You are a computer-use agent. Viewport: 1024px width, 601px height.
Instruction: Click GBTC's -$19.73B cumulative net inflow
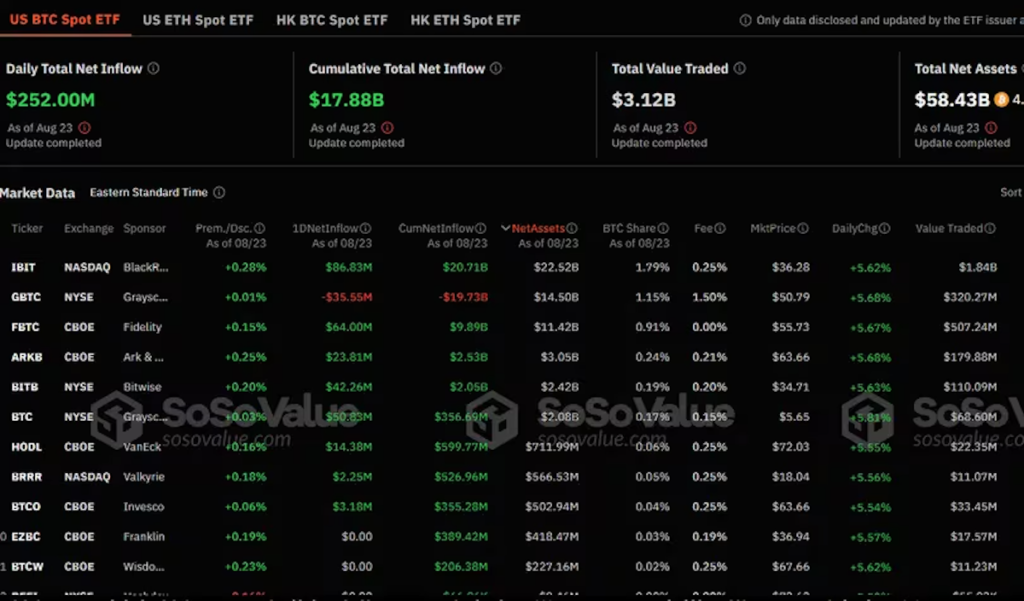(x=463, y=297)
